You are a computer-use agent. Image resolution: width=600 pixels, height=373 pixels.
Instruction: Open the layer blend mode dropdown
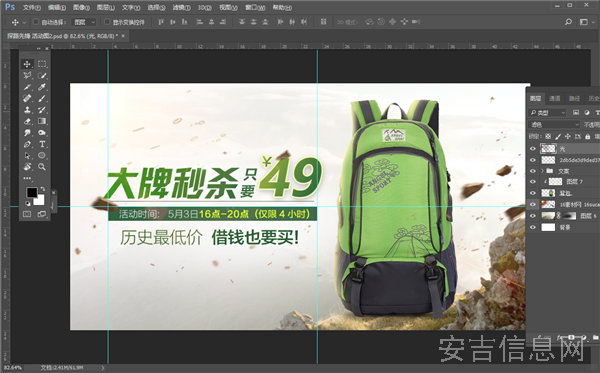554,124
